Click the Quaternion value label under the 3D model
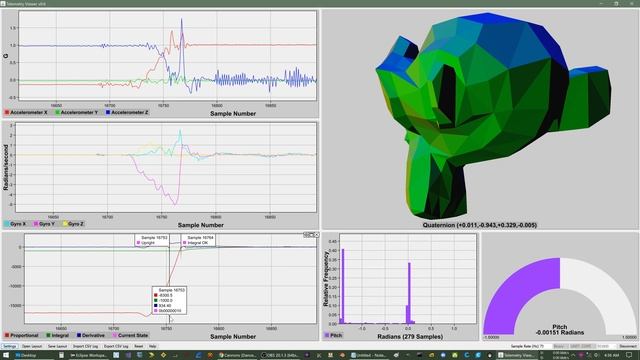640x360 pixels. coord(480,225)
